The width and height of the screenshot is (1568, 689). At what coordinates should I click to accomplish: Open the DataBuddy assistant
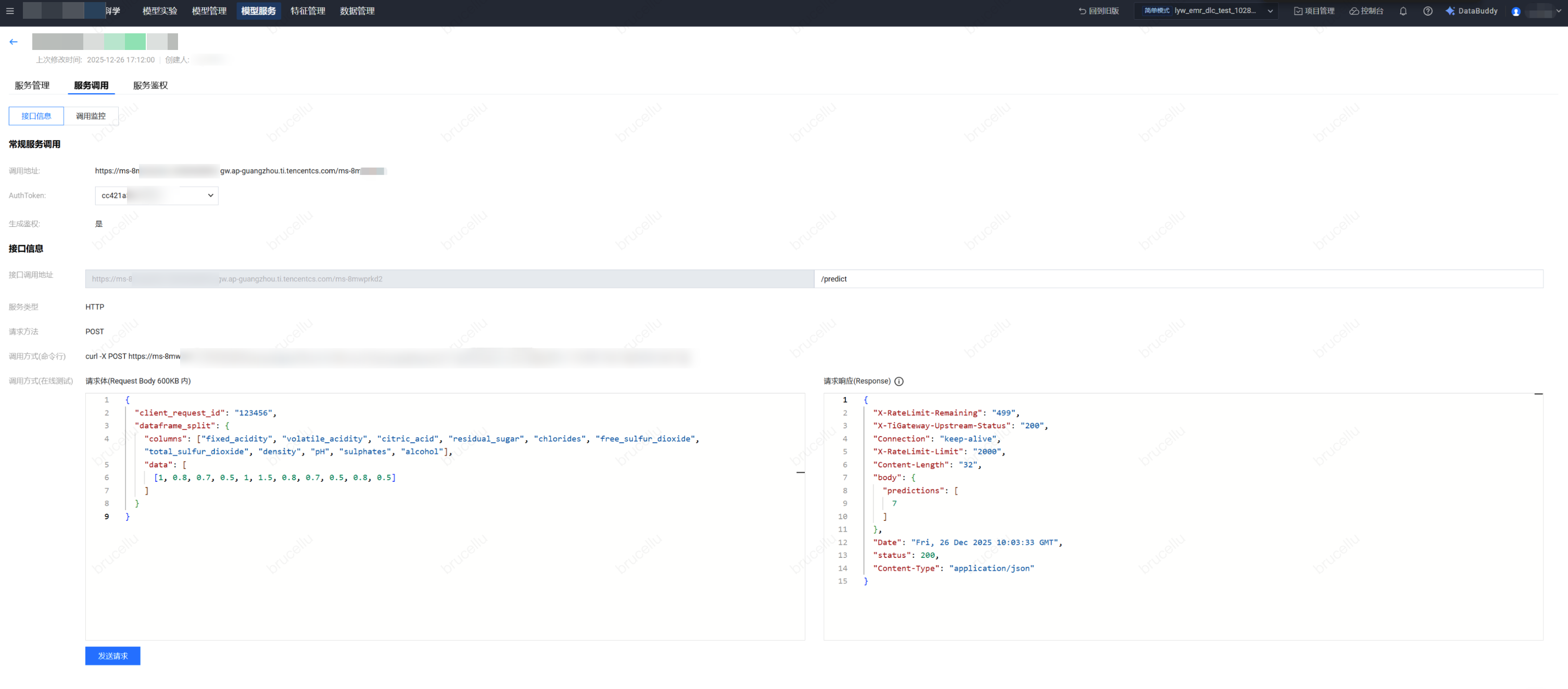click(x=1471, y=11)
